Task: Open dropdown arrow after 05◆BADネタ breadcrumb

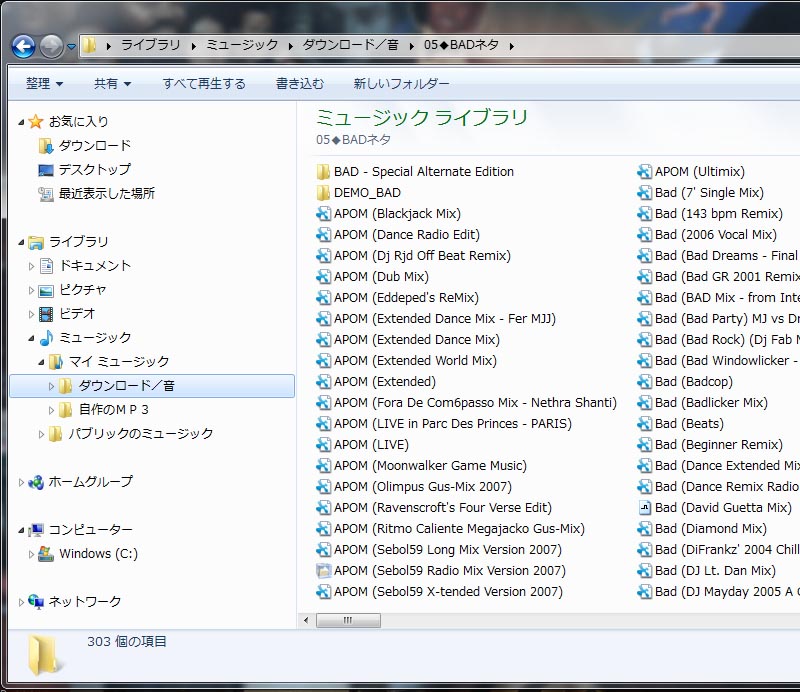Action: [511, 46]
